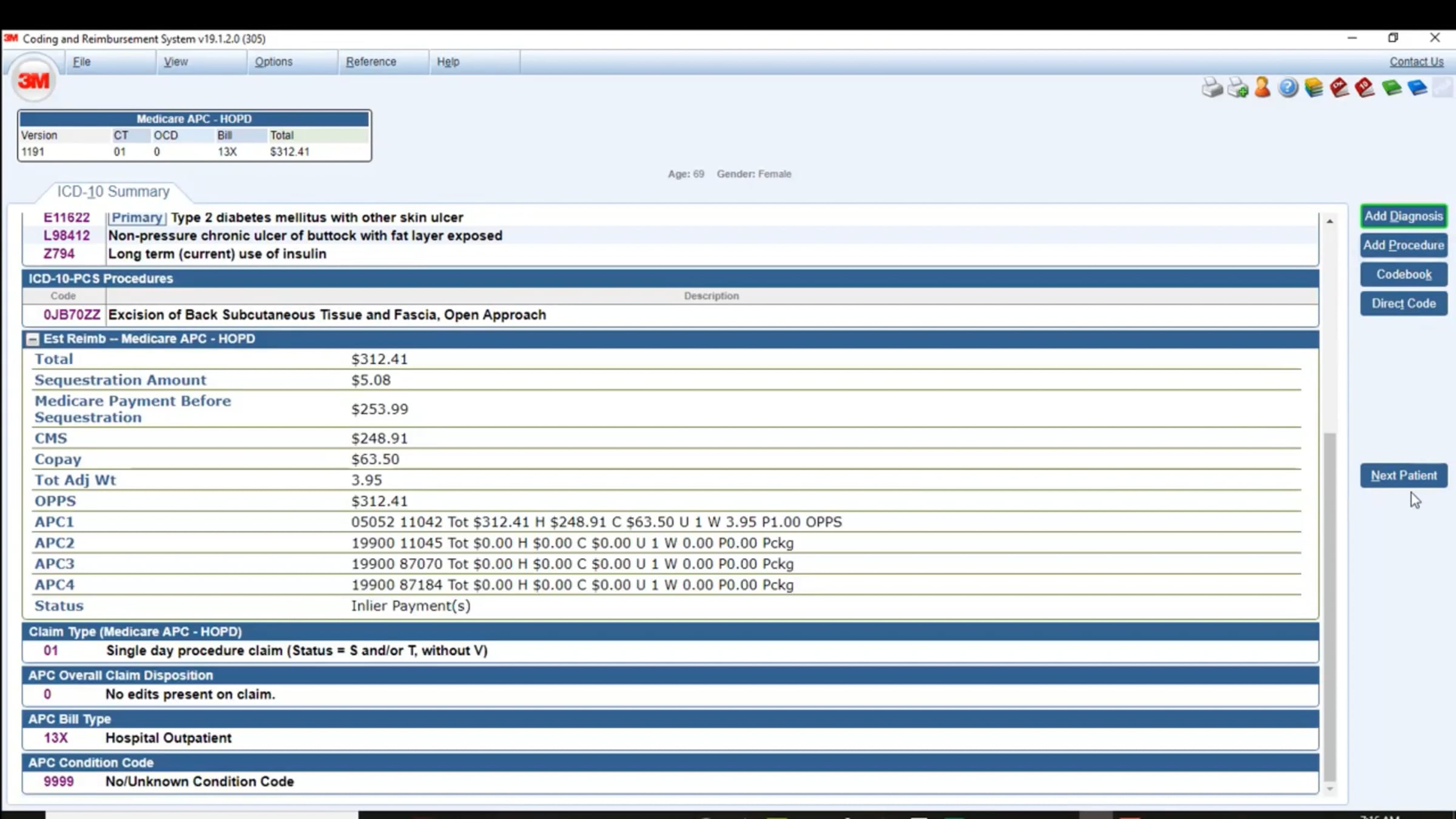Select procedure code 0JB70ZZ
The height and width of the screenshot is (819, 1456).
point(72,315)
